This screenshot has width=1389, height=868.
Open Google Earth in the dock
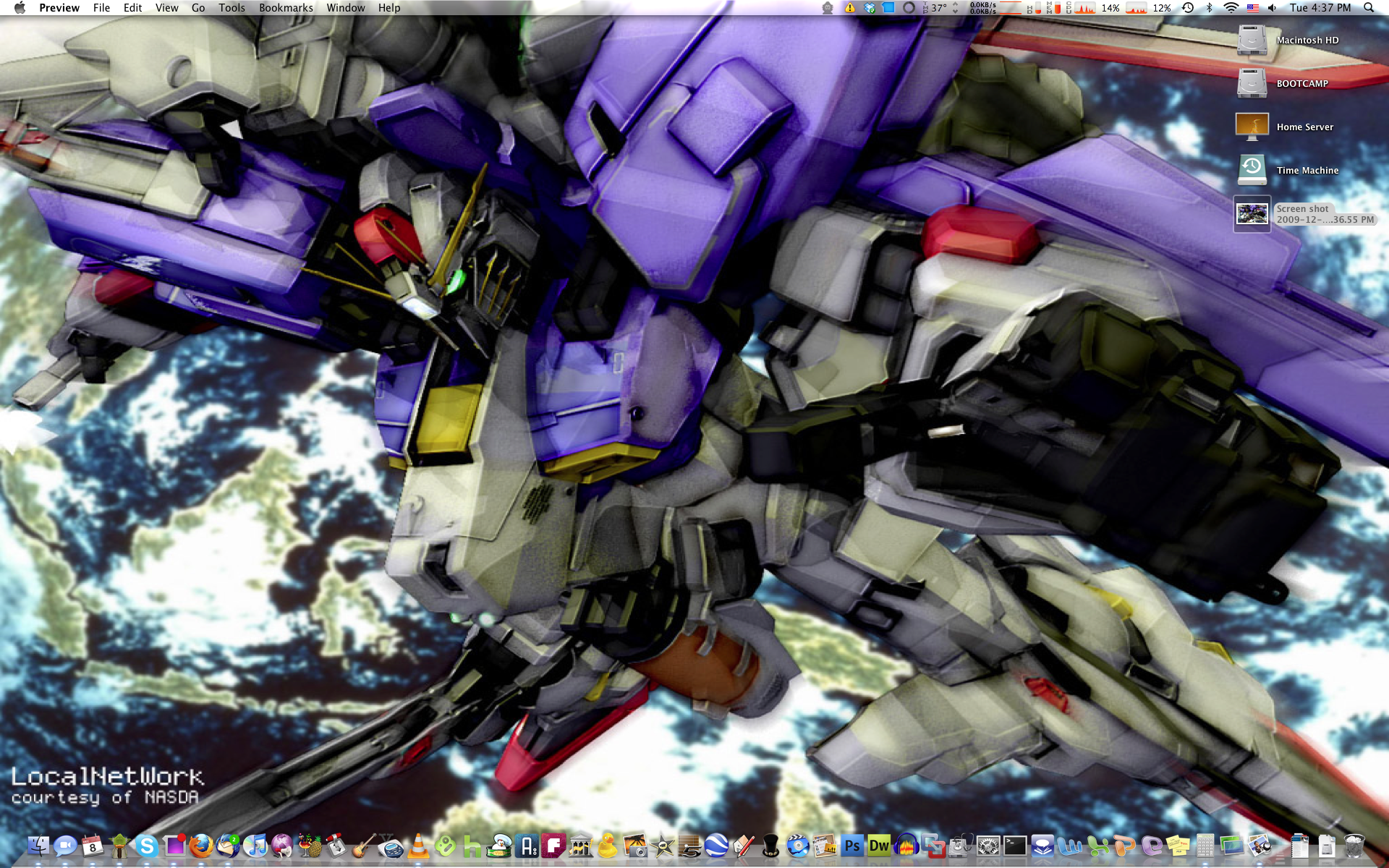(x=716, y=845)
